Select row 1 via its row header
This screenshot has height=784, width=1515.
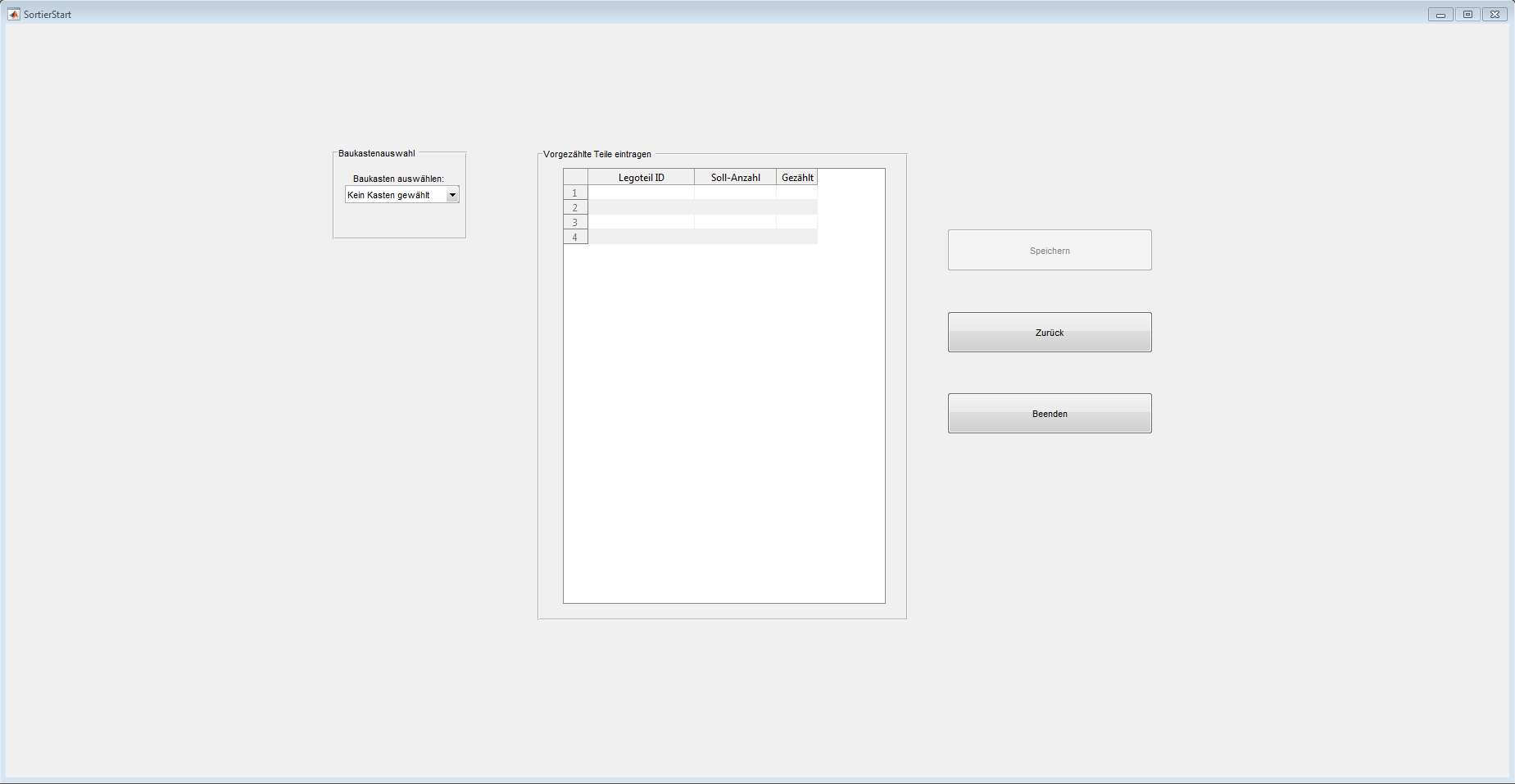coord(575,193)
